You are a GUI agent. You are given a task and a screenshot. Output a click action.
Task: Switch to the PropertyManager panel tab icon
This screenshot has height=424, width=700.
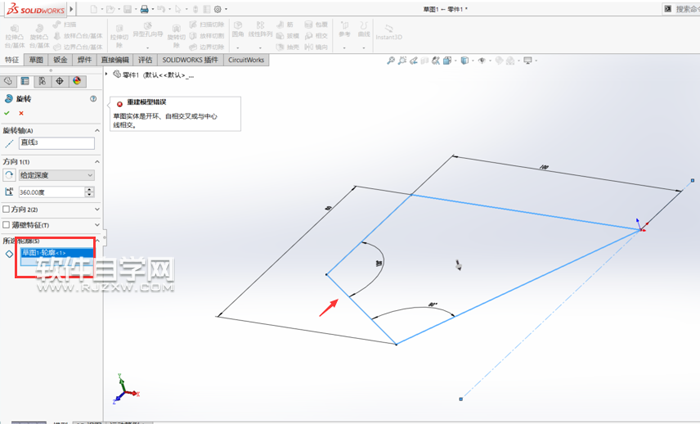pyautogui.click(x=25, y=80)
